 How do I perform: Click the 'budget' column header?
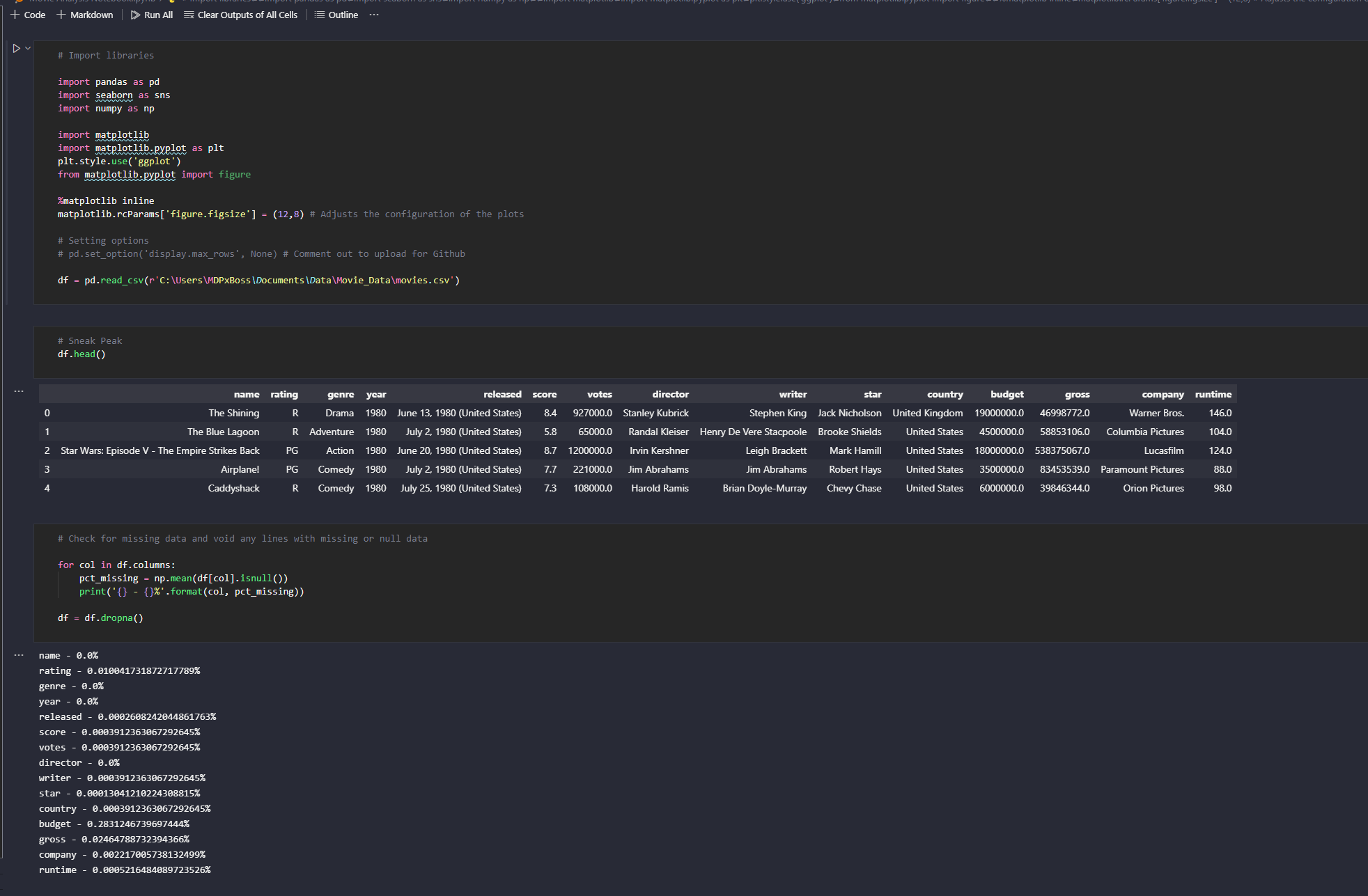coord(1007,394)
